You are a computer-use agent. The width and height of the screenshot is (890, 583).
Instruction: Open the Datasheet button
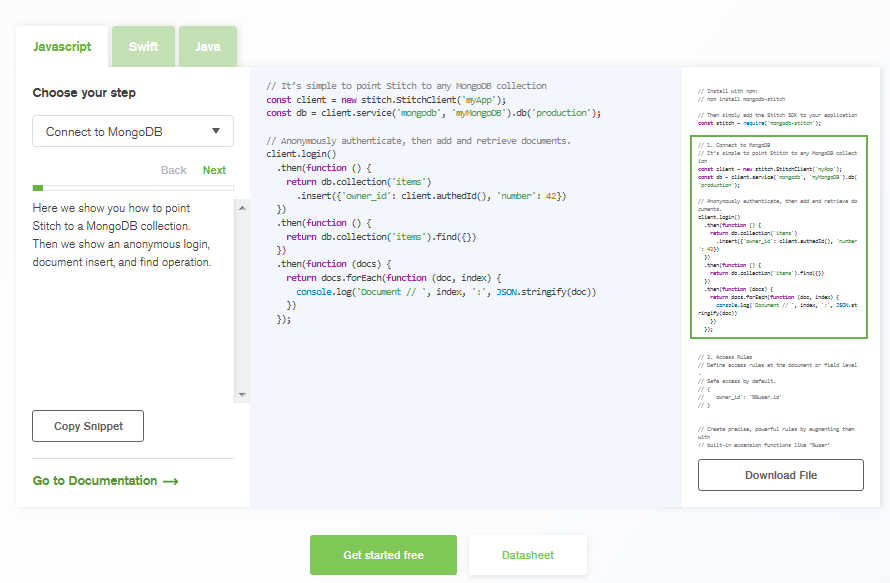click(x=528, y=555)
